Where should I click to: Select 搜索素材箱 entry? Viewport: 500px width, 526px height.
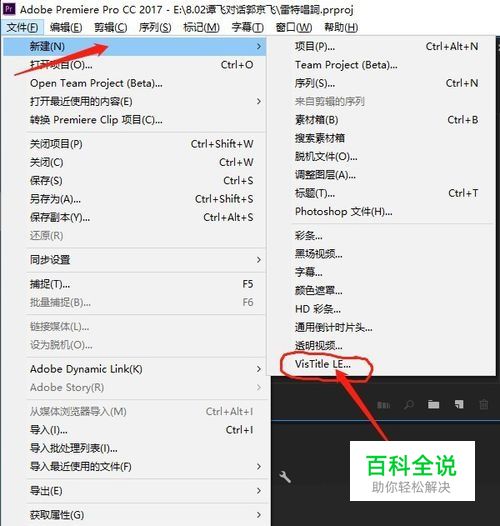pos(381,138)
